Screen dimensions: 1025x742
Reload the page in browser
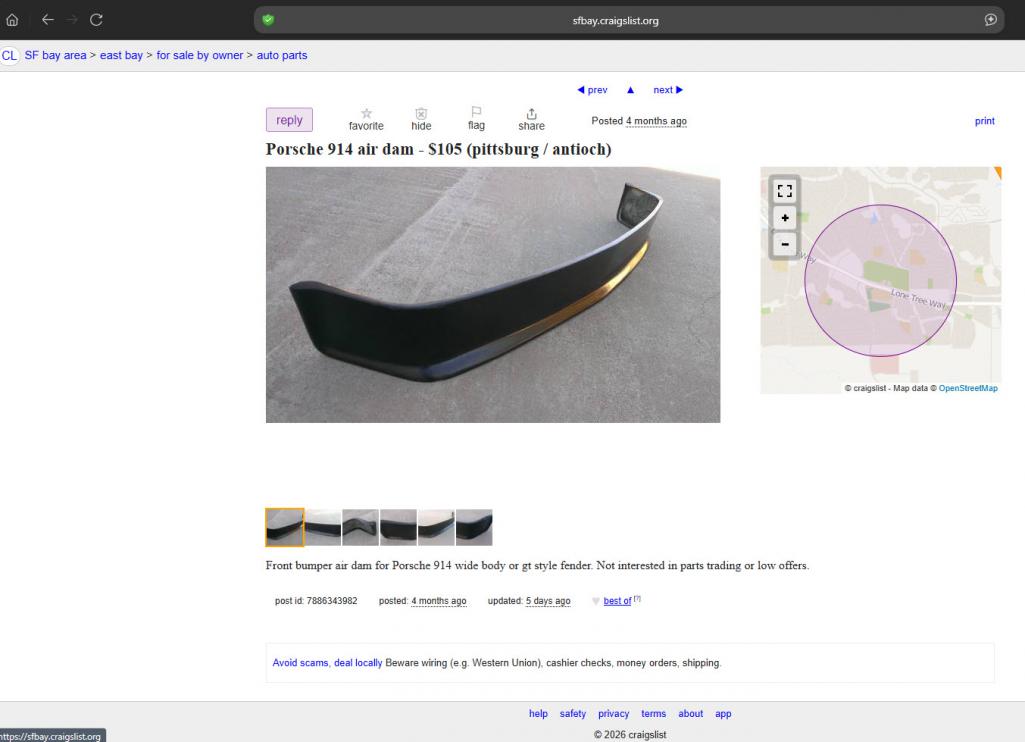pyautogui.click(x=96, y=20)
